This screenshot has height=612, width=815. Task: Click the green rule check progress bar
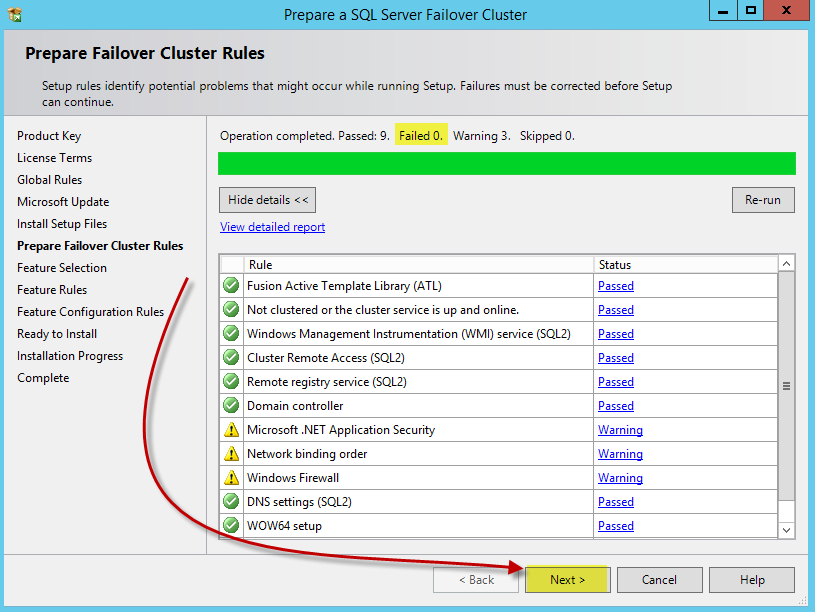click(507, 163)
